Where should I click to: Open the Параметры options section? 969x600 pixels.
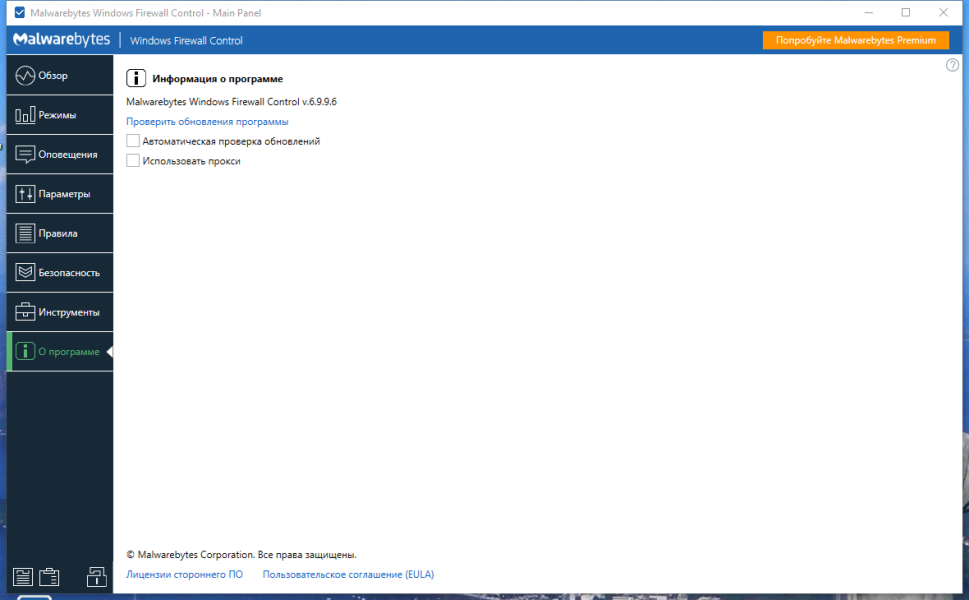click(60, 194)
